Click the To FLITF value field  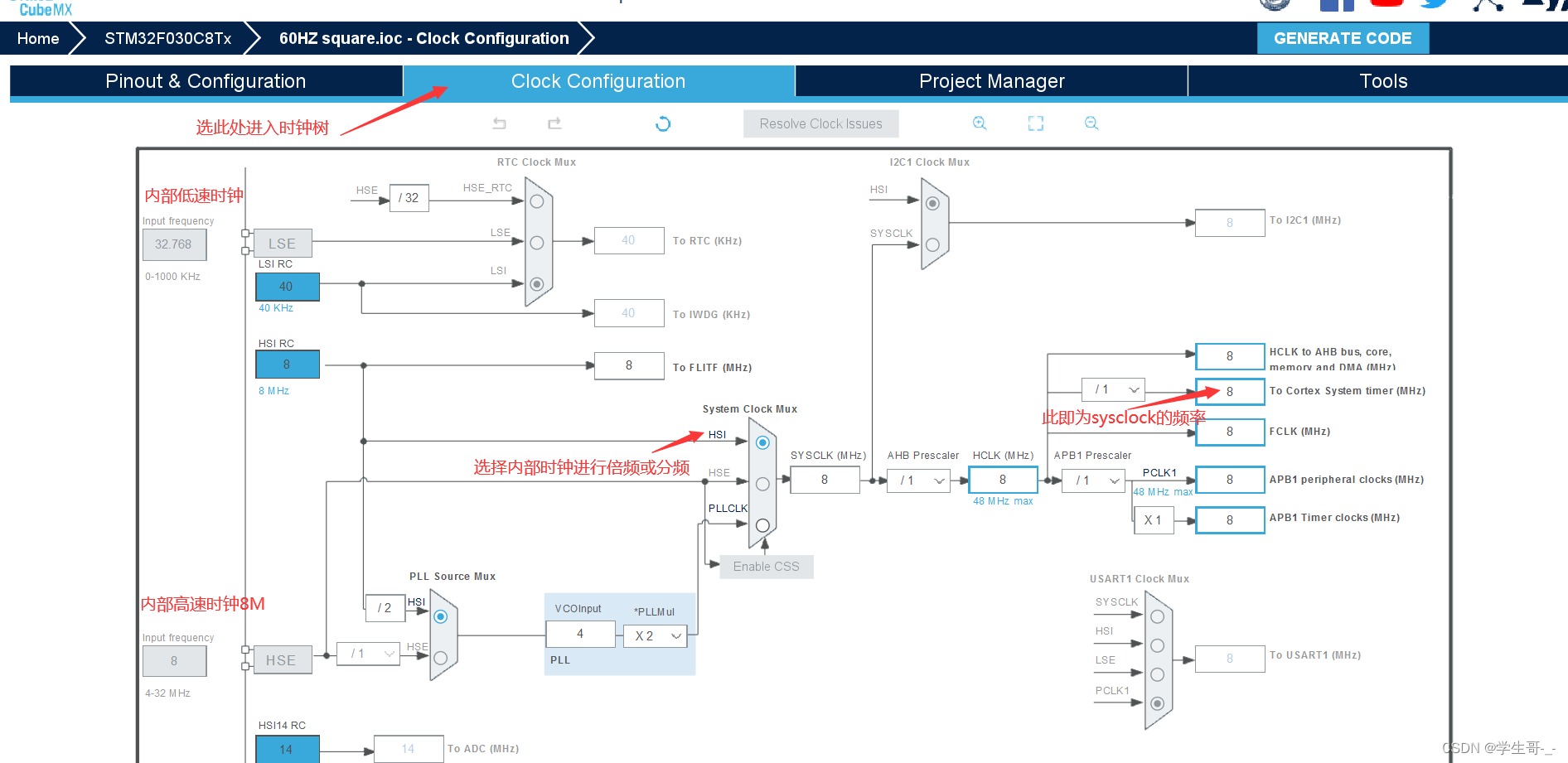point(629,365)
